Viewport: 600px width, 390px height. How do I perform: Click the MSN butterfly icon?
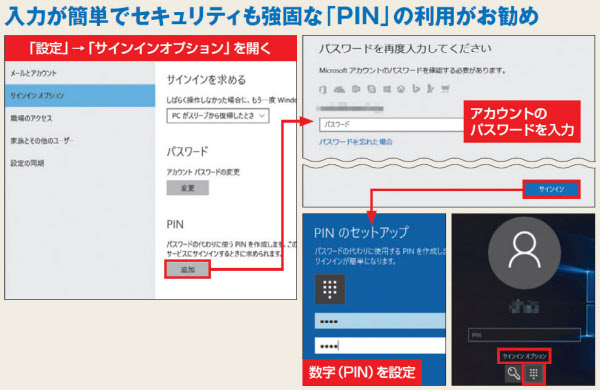[430, 89]
